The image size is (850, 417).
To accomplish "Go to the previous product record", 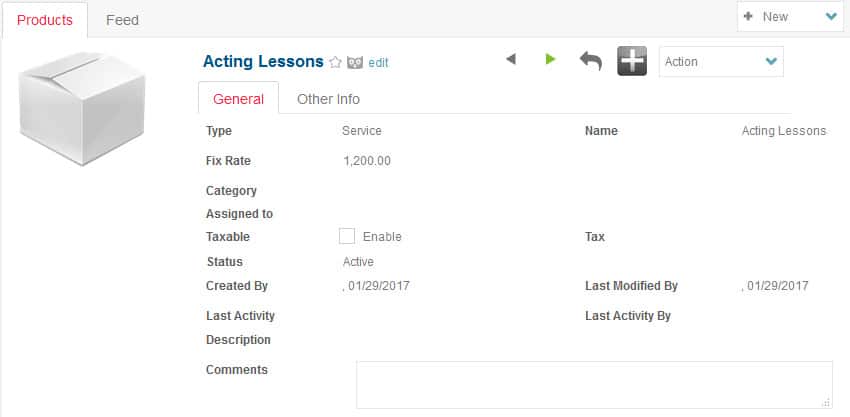I will point(511,60).
